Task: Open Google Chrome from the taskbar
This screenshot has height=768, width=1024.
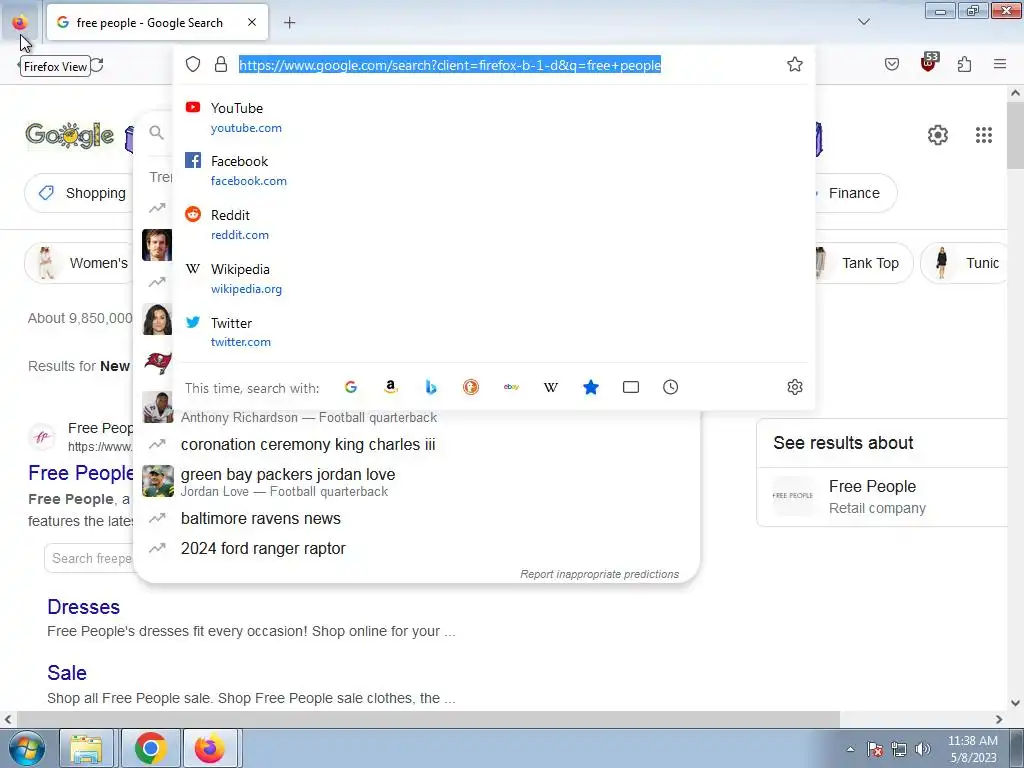Action: click(150, 748)
